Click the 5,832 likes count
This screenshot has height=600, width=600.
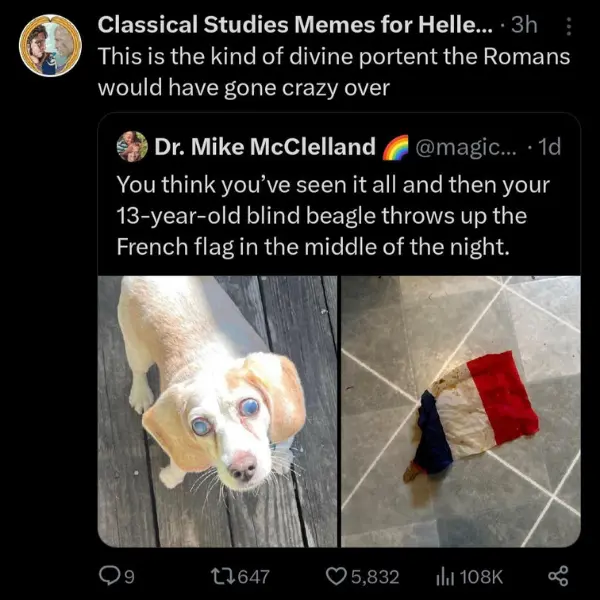(377, 576)
